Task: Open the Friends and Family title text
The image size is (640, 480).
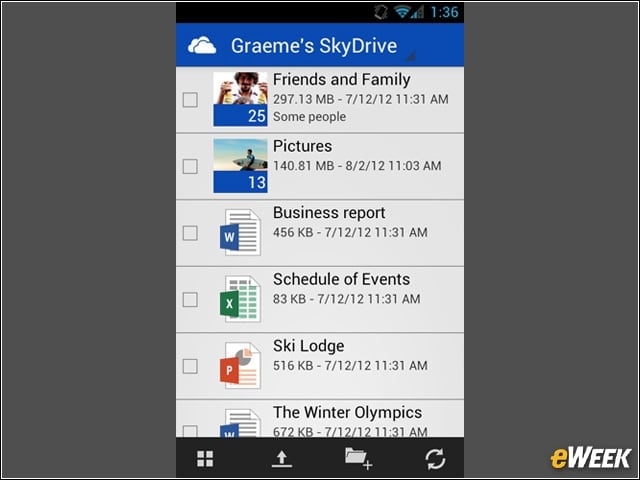Action: pos(342,80)
